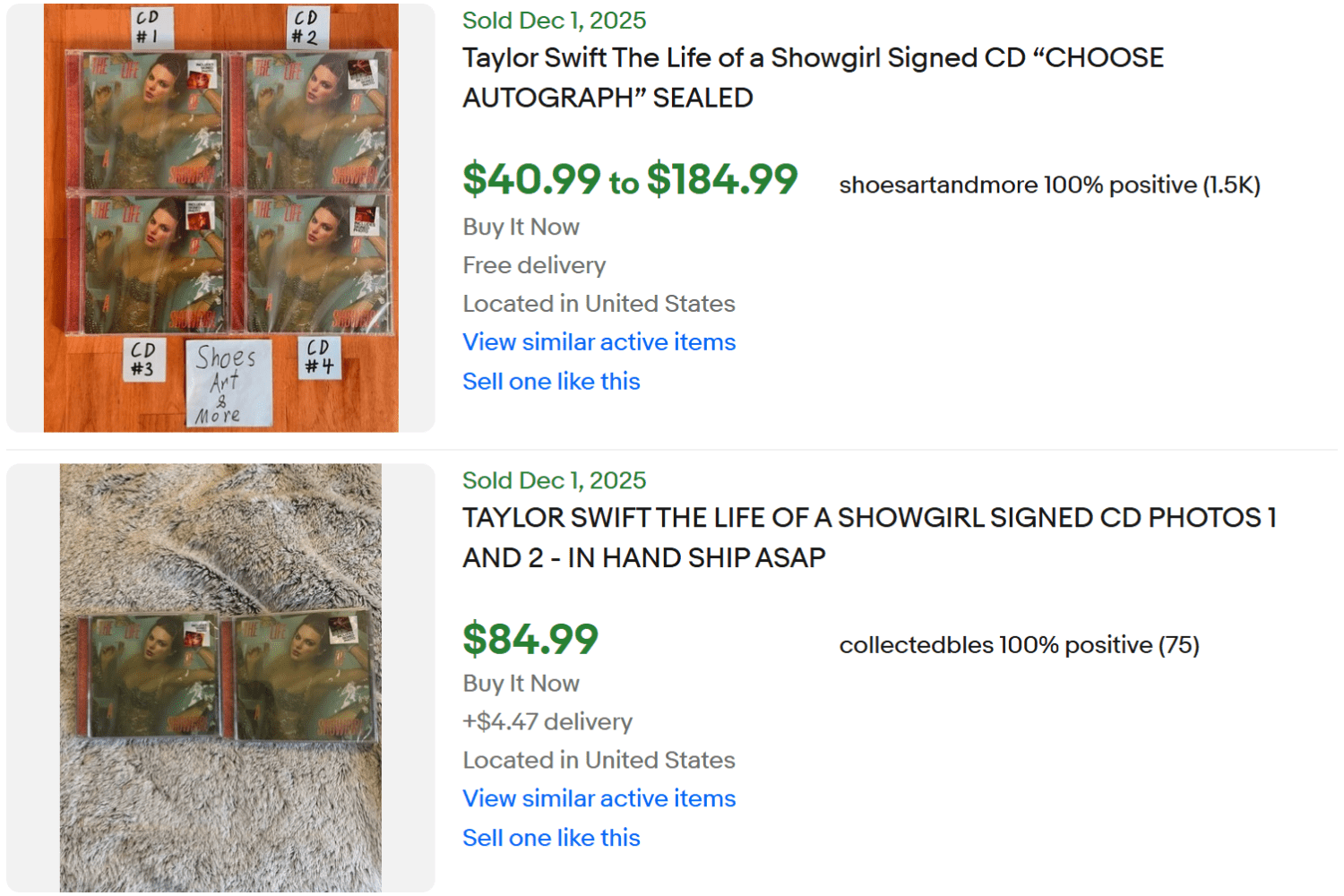
Task: Click "View similar active items" on the first listing
Action: (598, 342)
